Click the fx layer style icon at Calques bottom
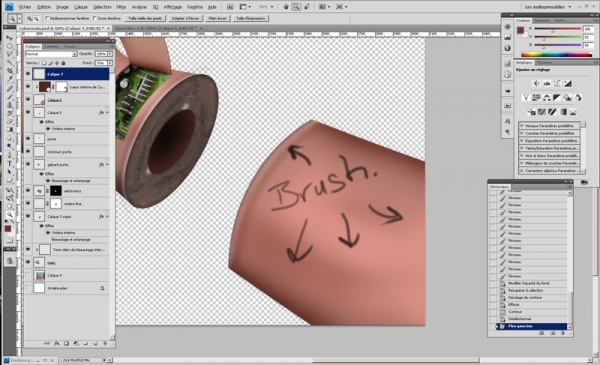Viewport: 600px width, 365px height. coord(57,344)
